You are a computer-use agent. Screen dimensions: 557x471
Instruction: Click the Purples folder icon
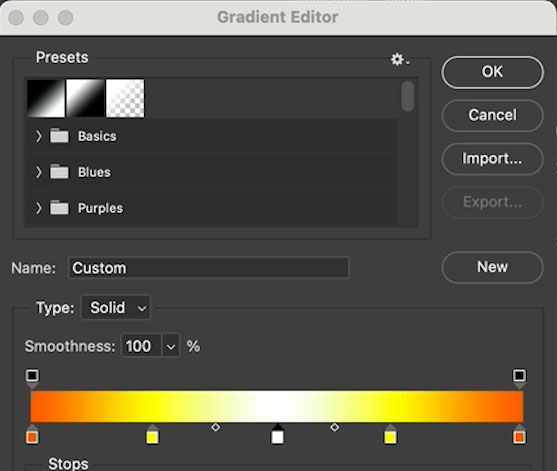[59, 207]
